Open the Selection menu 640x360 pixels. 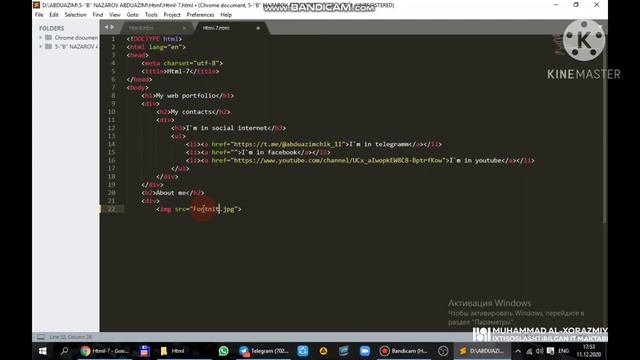(x=76, y=15)
